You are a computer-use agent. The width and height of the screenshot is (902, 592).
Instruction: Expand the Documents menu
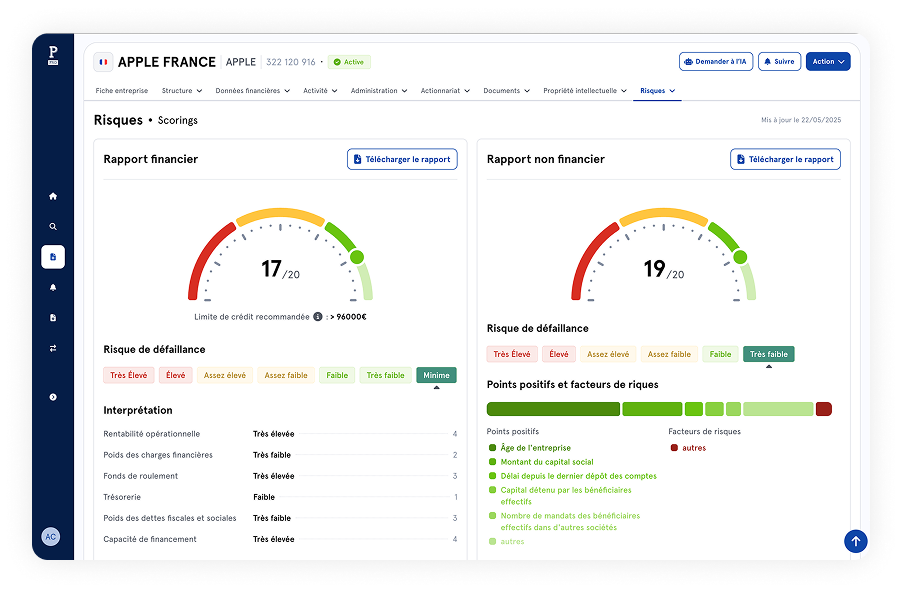506,91
